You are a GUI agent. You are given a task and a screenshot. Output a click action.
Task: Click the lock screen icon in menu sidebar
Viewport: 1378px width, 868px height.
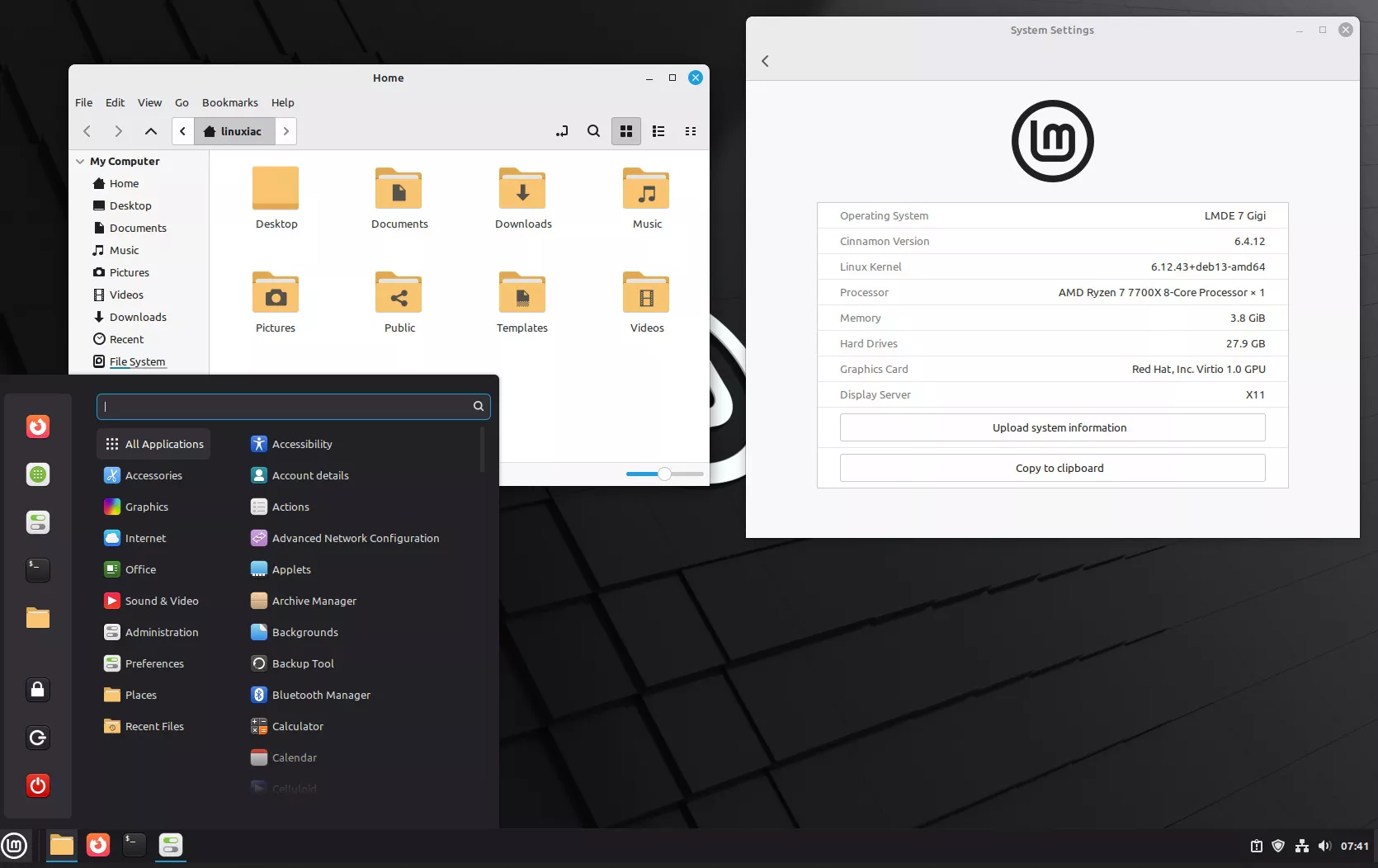pyautogui.click(x=38, y=690)
